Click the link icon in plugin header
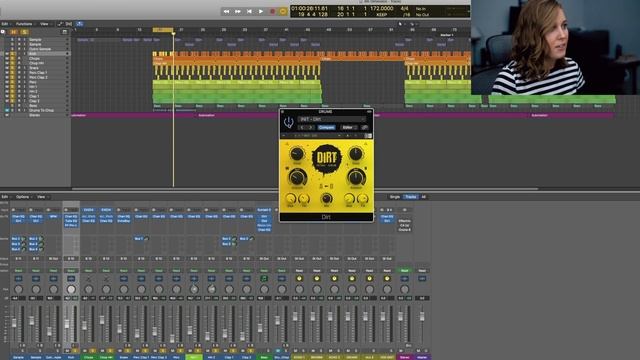Viewport: 640px width, 360px height. click(x=364, y=127)
